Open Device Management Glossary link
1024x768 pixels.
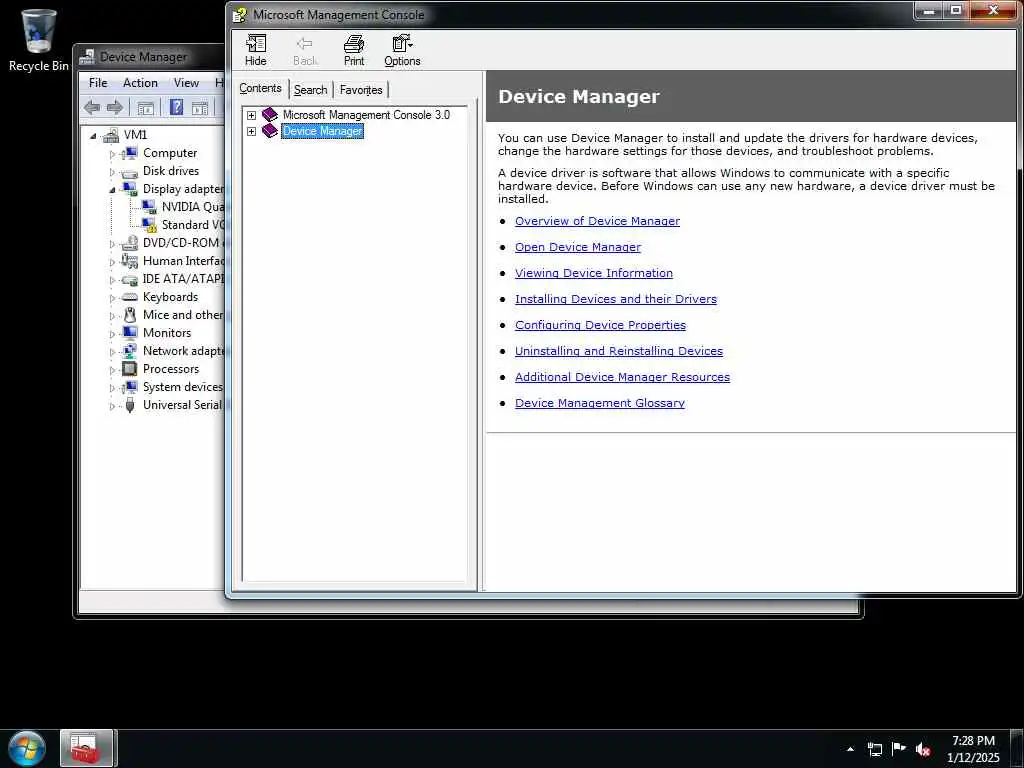[600, 404]
